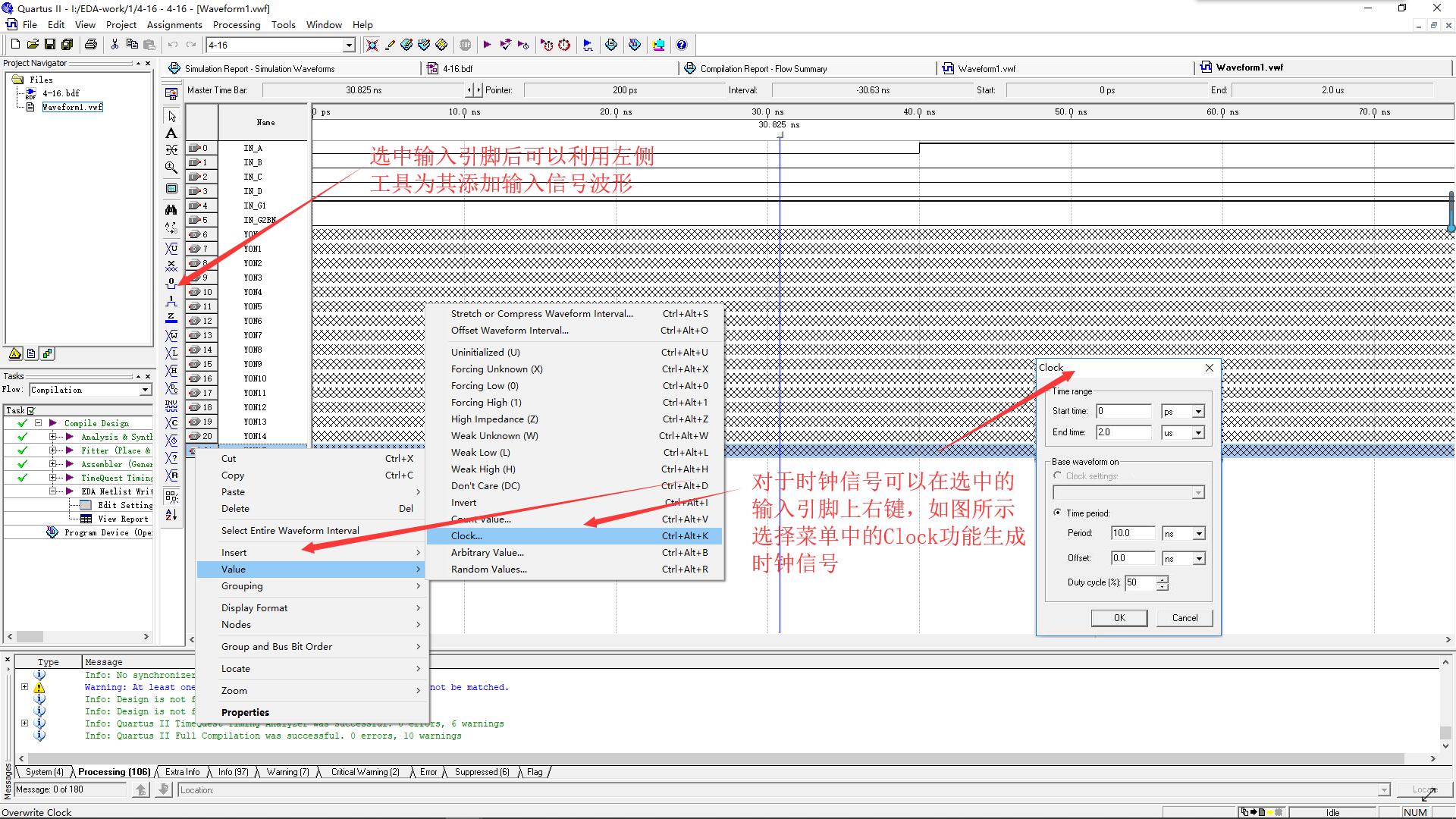Open the project name 4-16 combo box
The image size is (1456, 819).
(349, 45)
